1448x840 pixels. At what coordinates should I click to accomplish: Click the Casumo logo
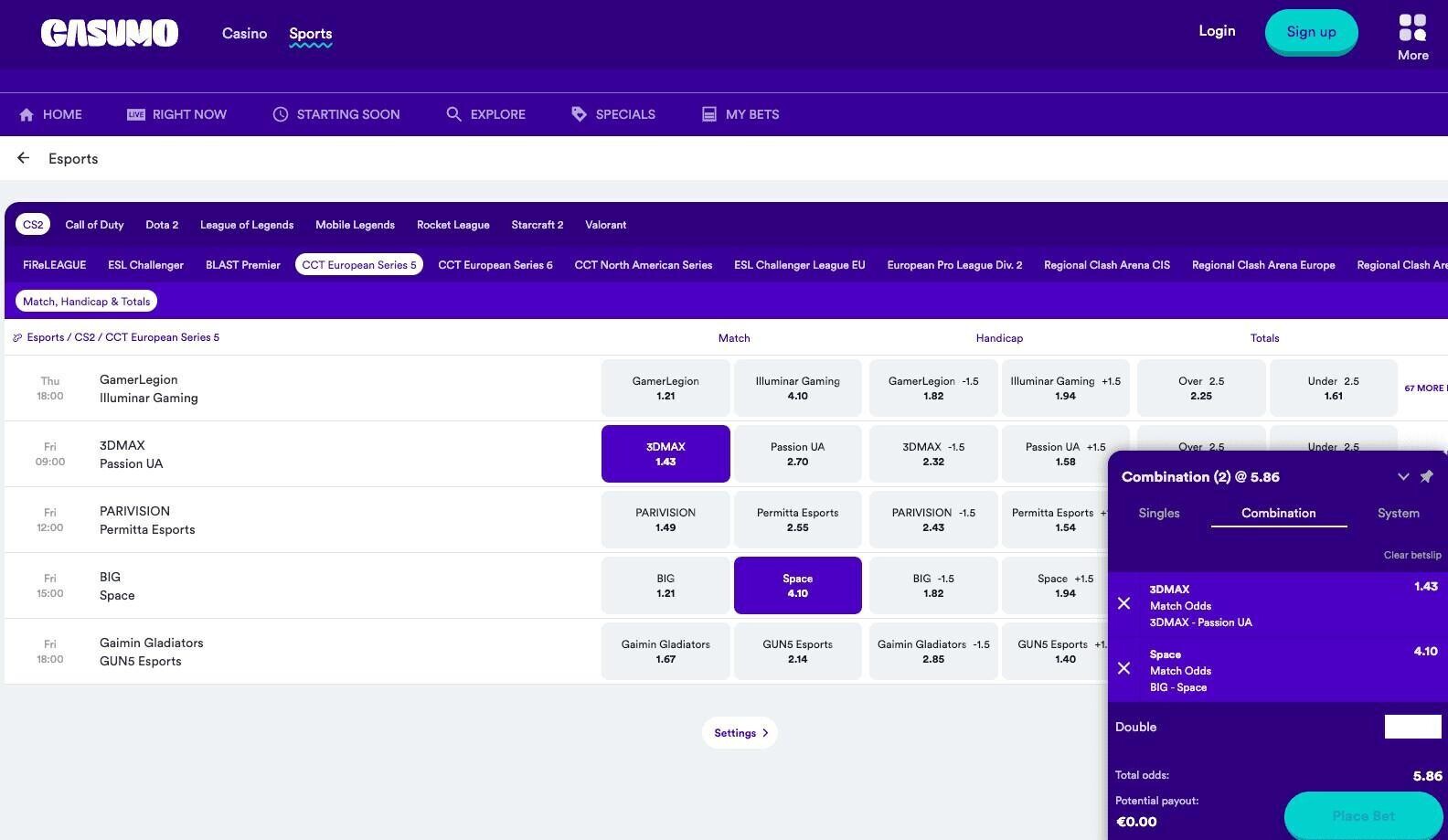pos(110,34)
